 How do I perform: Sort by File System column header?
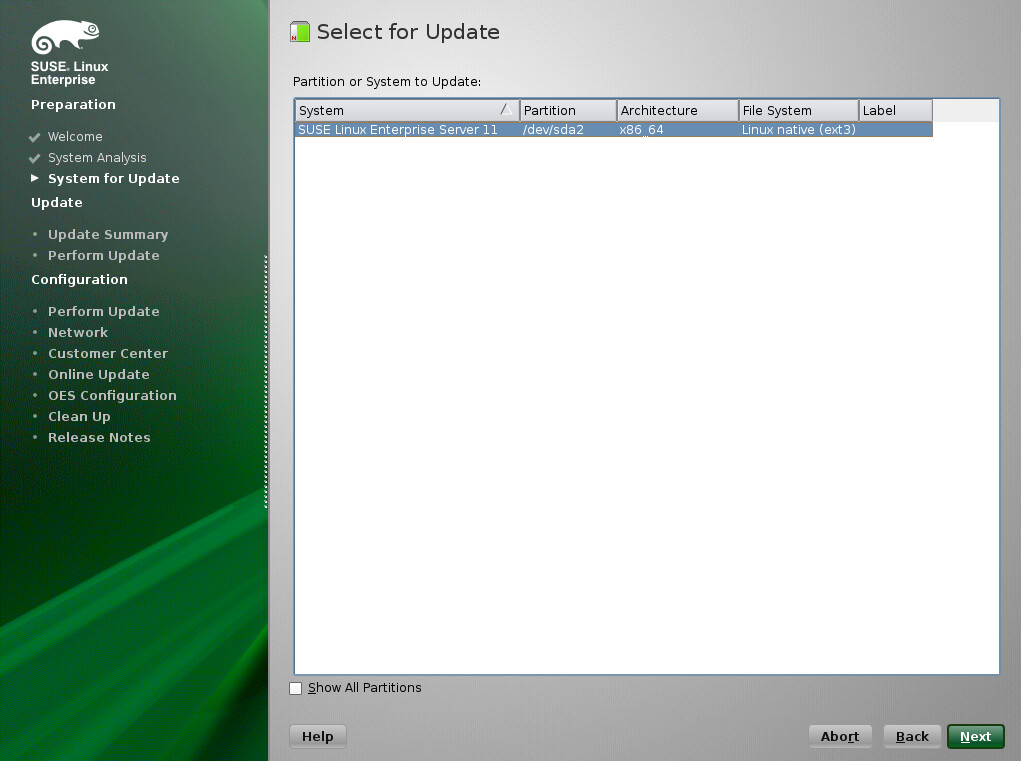799,110
